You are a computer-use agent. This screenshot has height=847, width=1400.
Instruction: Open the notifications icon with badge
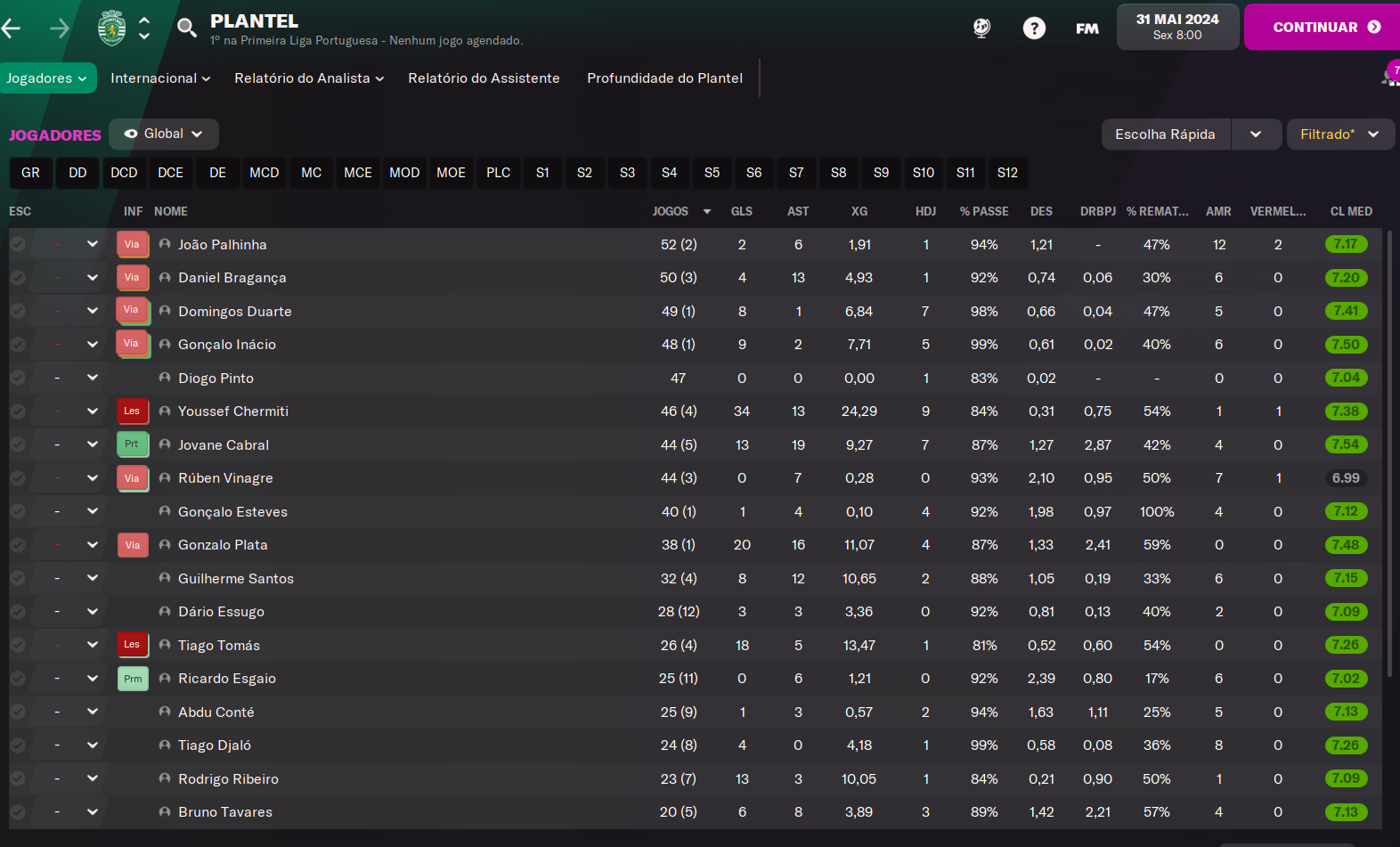pos(1391,75)
